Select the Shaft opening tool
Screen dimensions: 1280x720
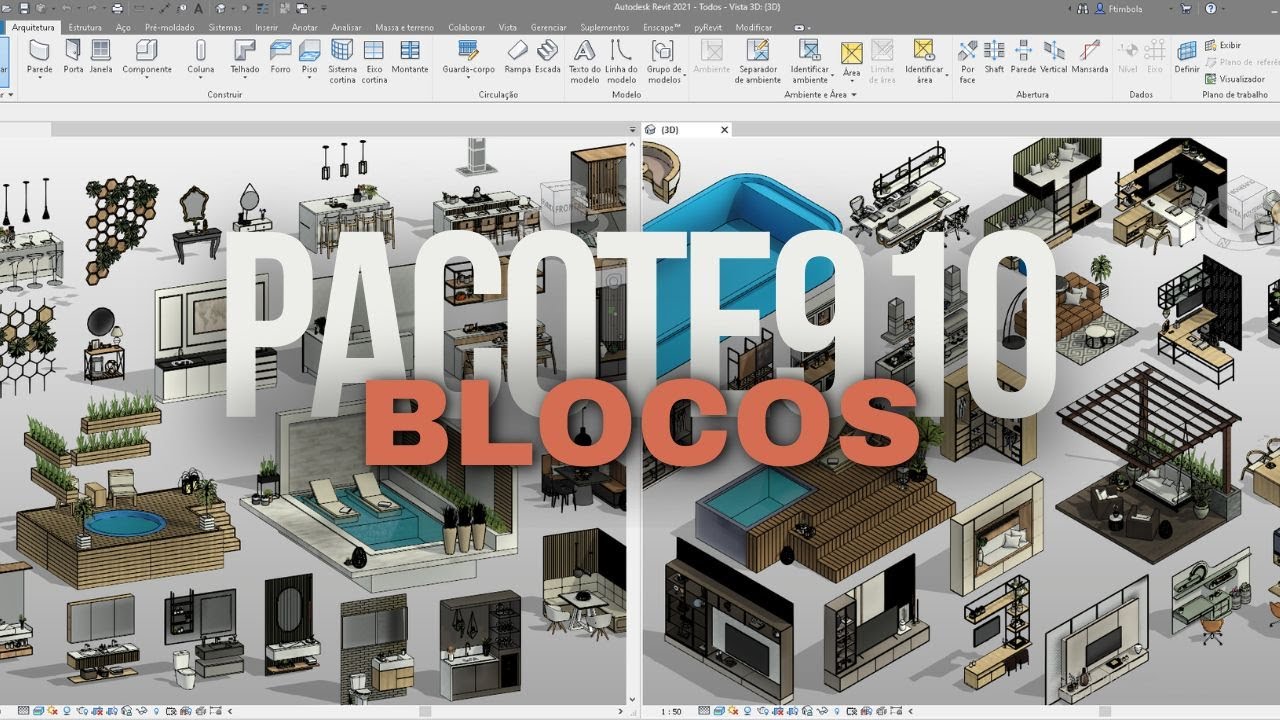[x=994, y=58]
